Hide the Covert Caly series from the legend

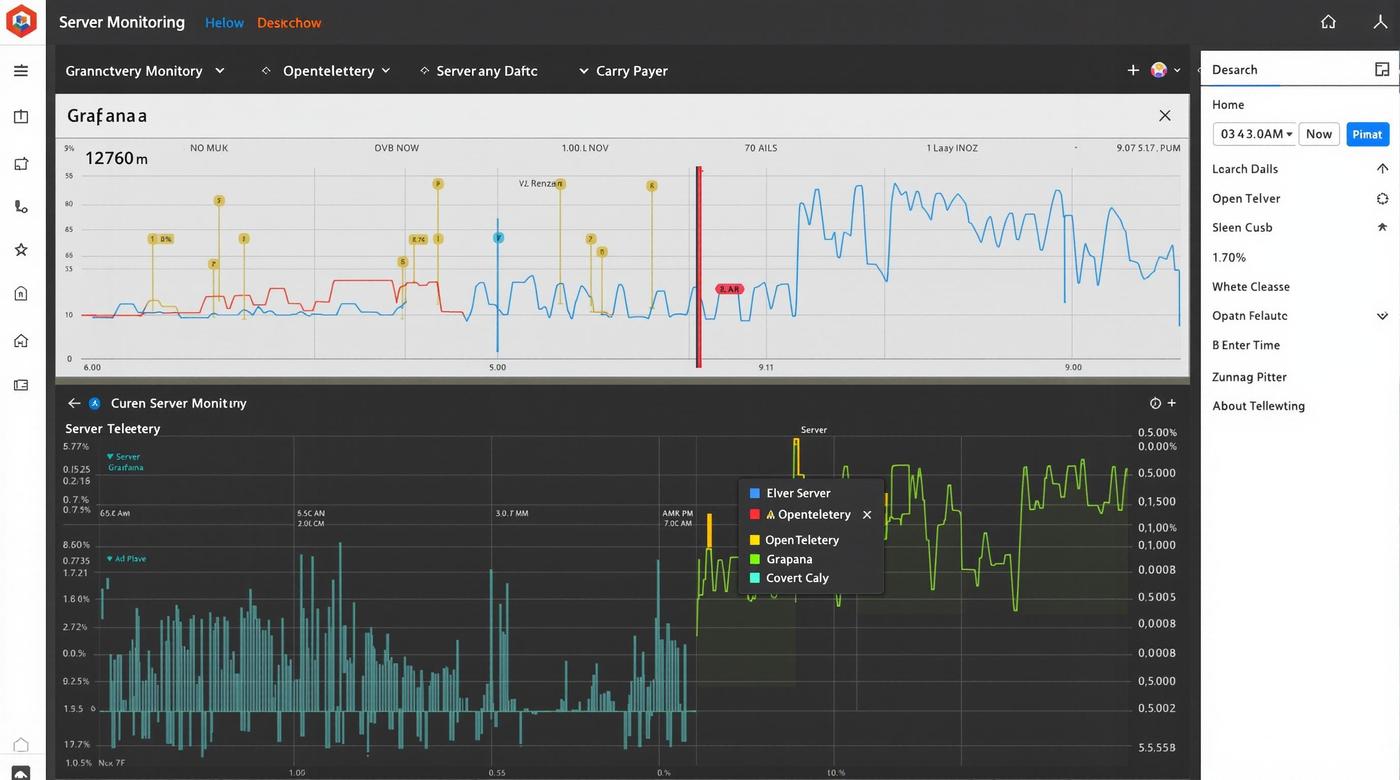(x=796, y=578)
